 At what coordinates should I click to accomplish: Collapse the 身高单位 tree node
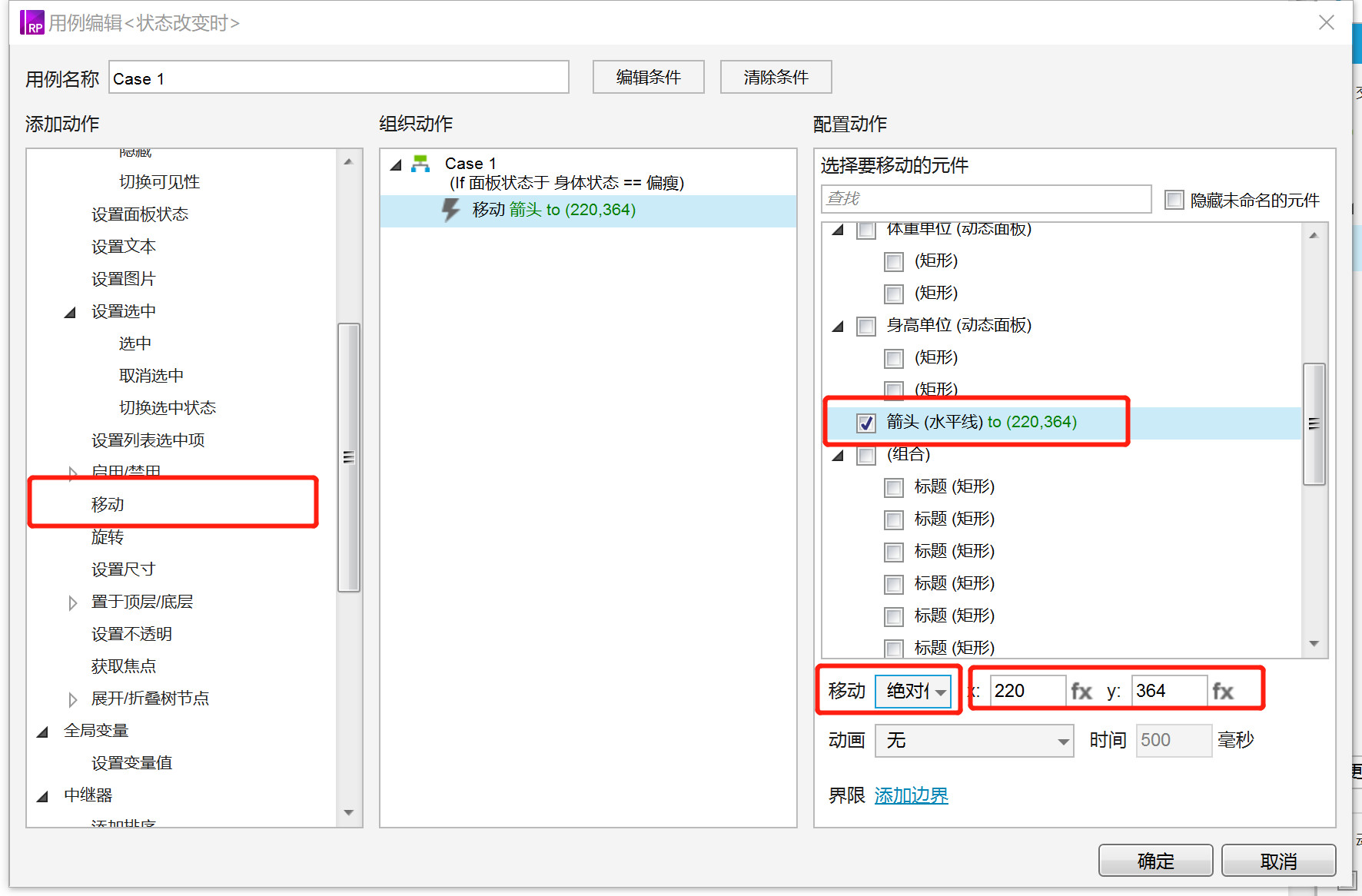coord(838,327)
